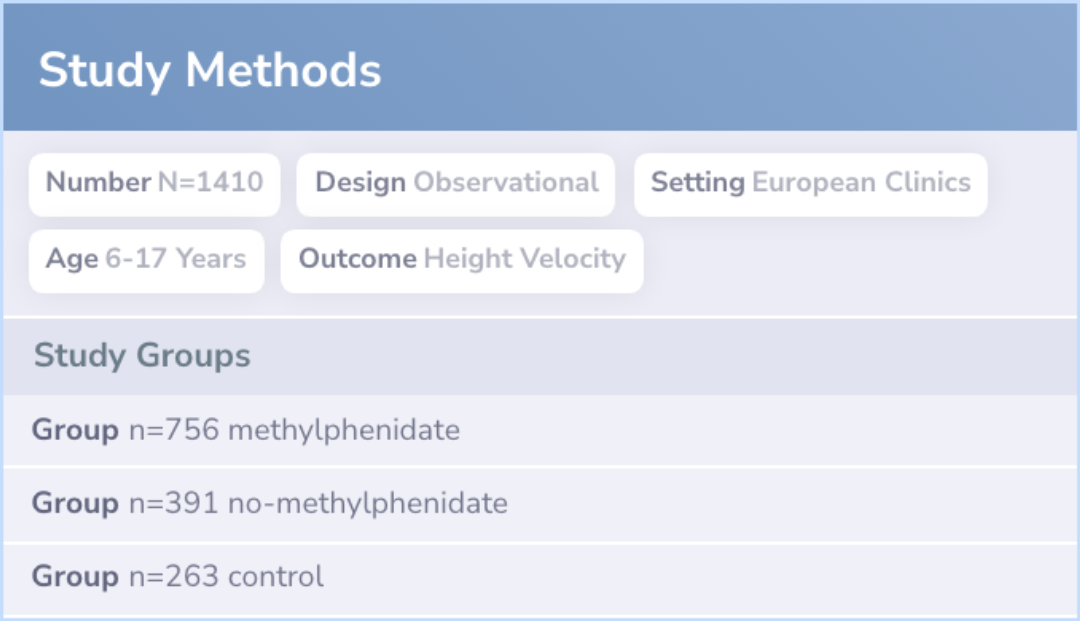Click the 6-17 Years value text

click(x=176, y=259)
